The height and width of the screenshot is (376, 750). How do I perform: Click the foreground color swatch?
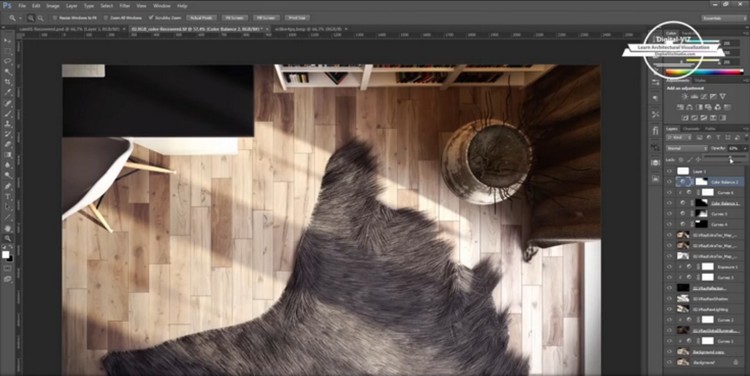pyautogui.click(x=6, y=254)
